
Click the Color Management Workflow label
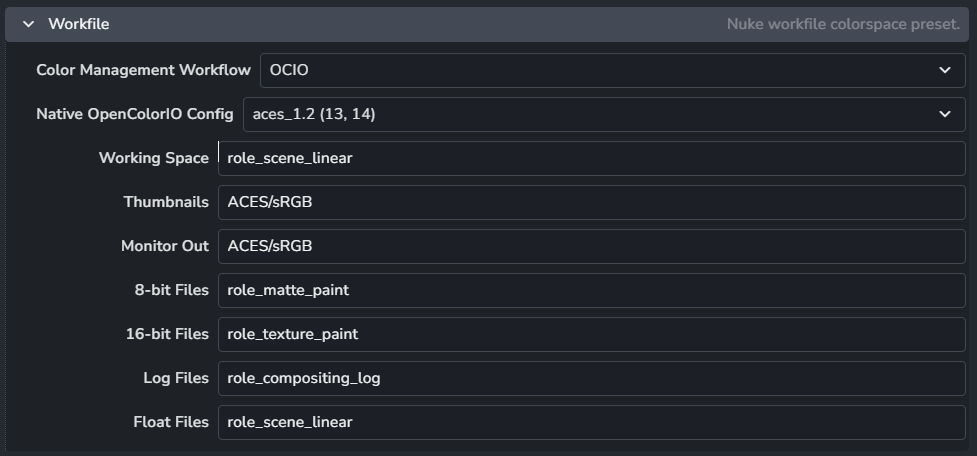(143, 70)
